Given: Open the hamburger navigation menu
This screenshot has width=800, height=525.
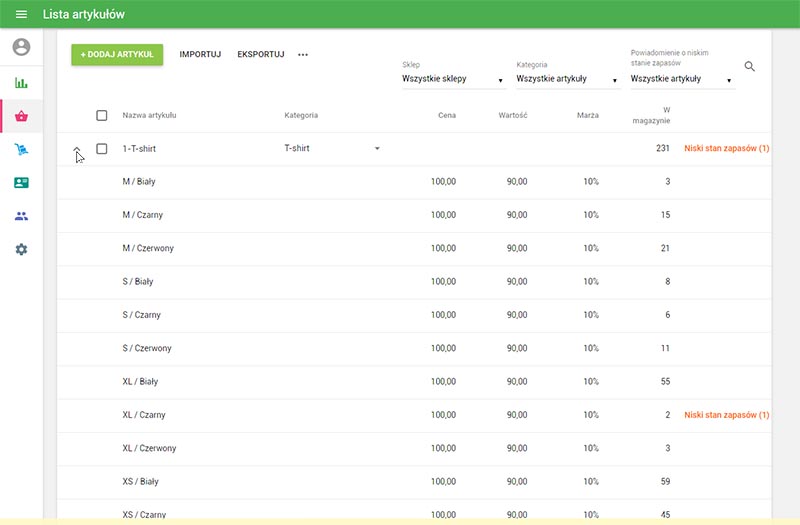Looking at the screenshot, I should coord(21,15).
